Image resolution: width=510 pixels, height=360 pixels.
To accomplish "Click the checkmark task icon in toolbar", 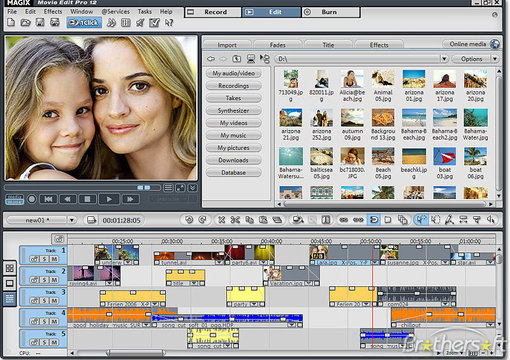I will coord(154,23).
